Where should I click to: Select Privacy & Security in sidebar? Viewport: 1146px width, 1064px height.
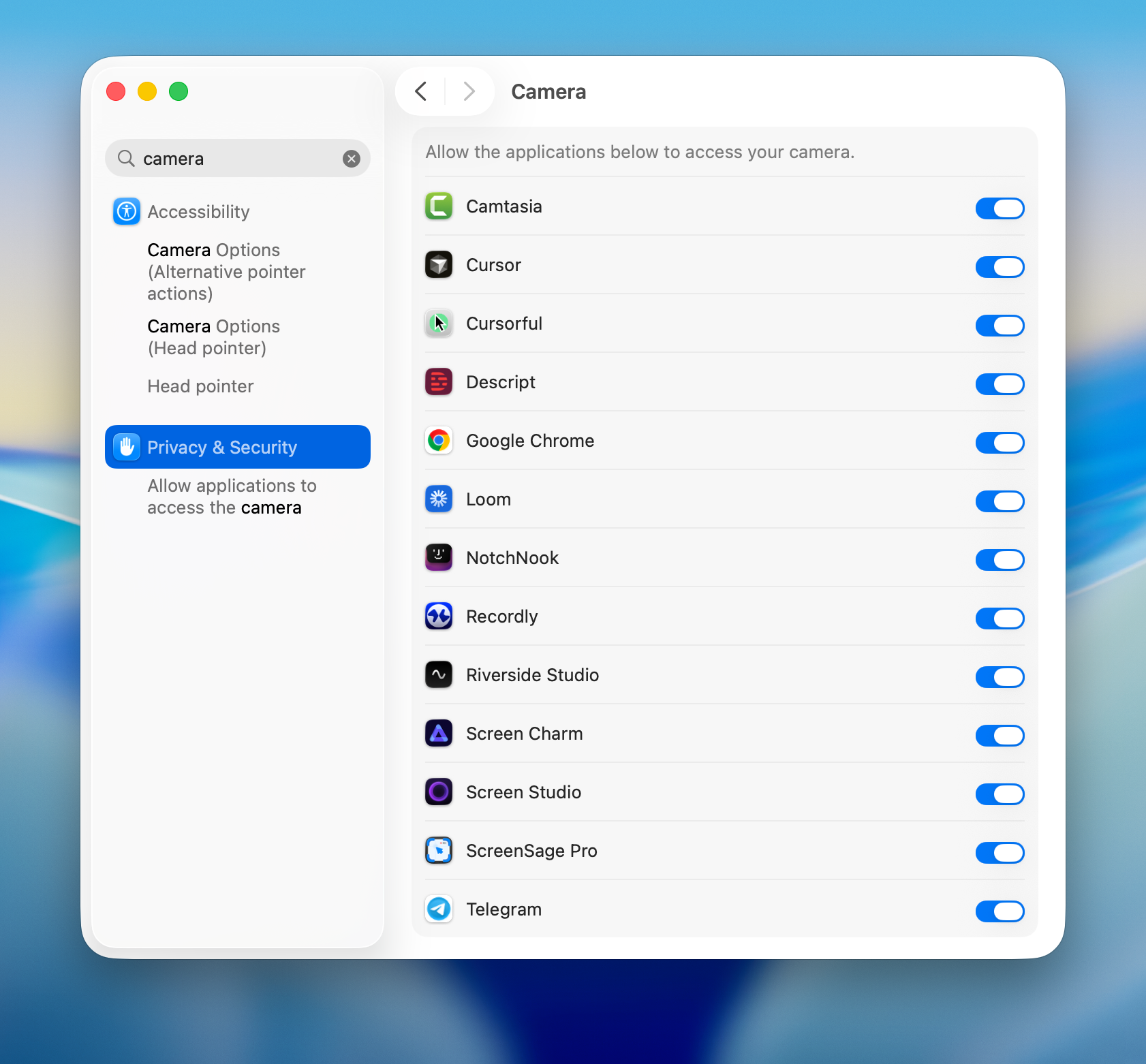[x=238, y=447]
